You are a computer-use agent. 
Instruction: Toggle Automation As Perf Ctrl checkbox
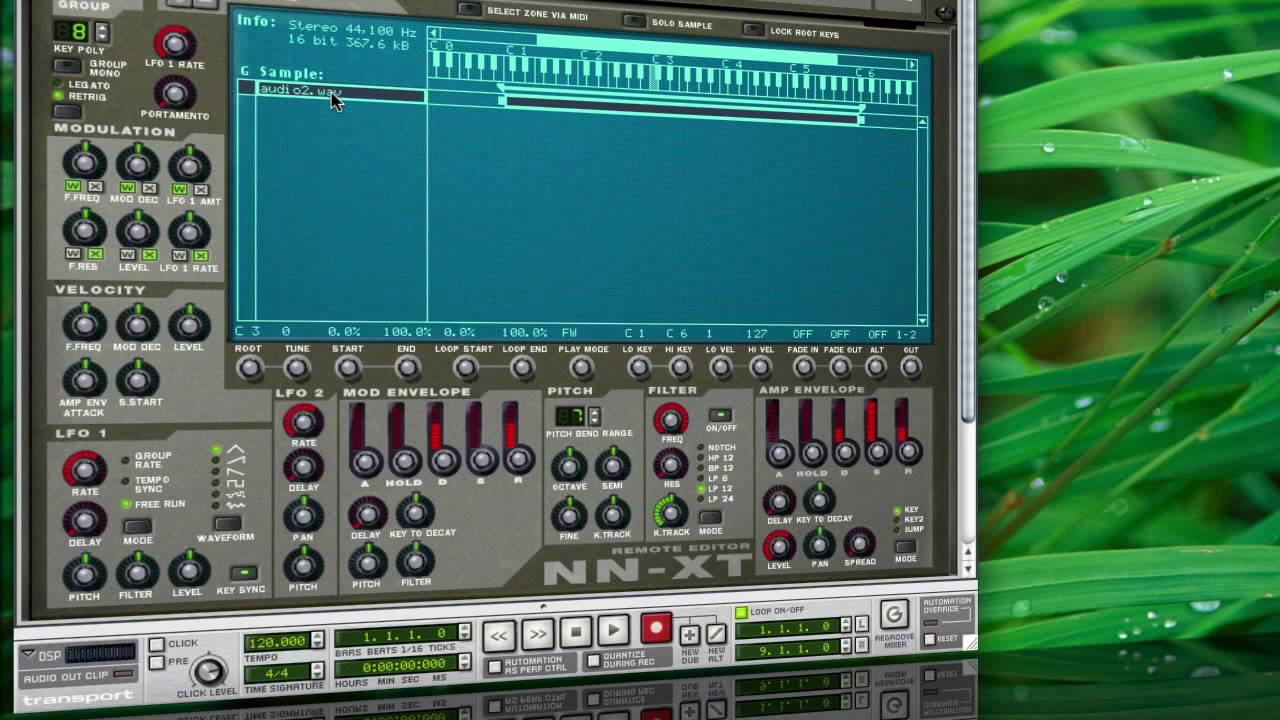coord(495,666)
